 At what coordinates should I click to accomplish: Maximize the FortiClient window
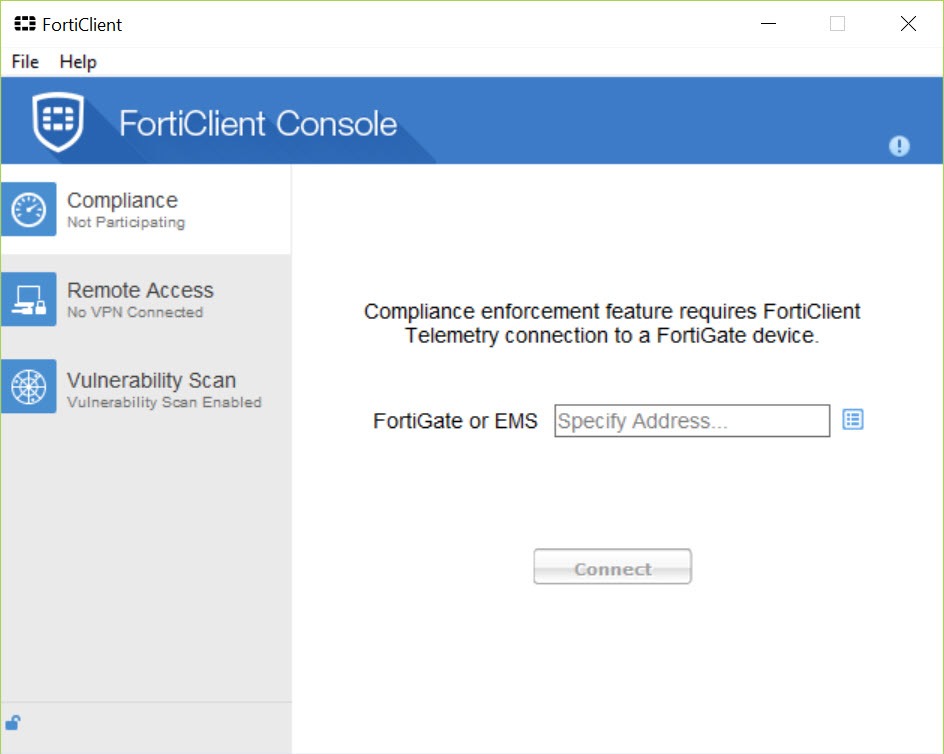click(837, 24)
